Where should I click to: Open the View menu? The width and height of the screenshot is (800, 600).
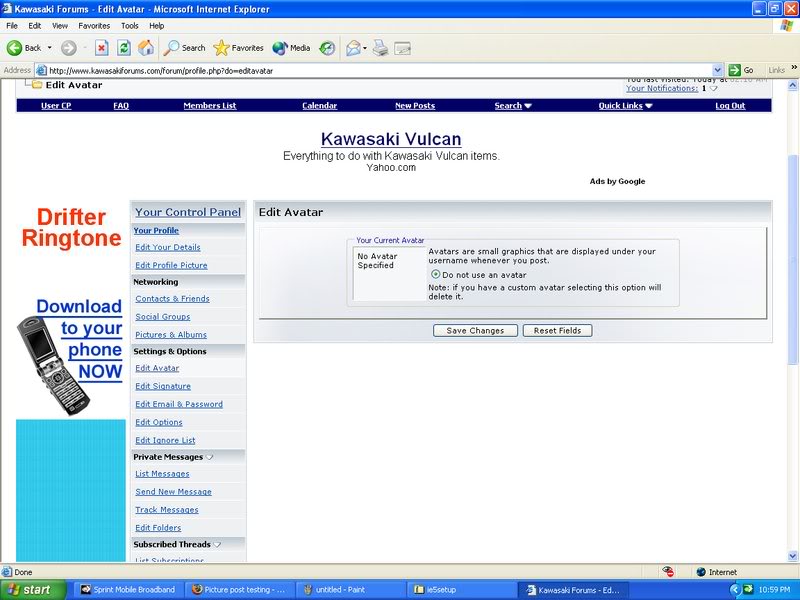[60, 26]
